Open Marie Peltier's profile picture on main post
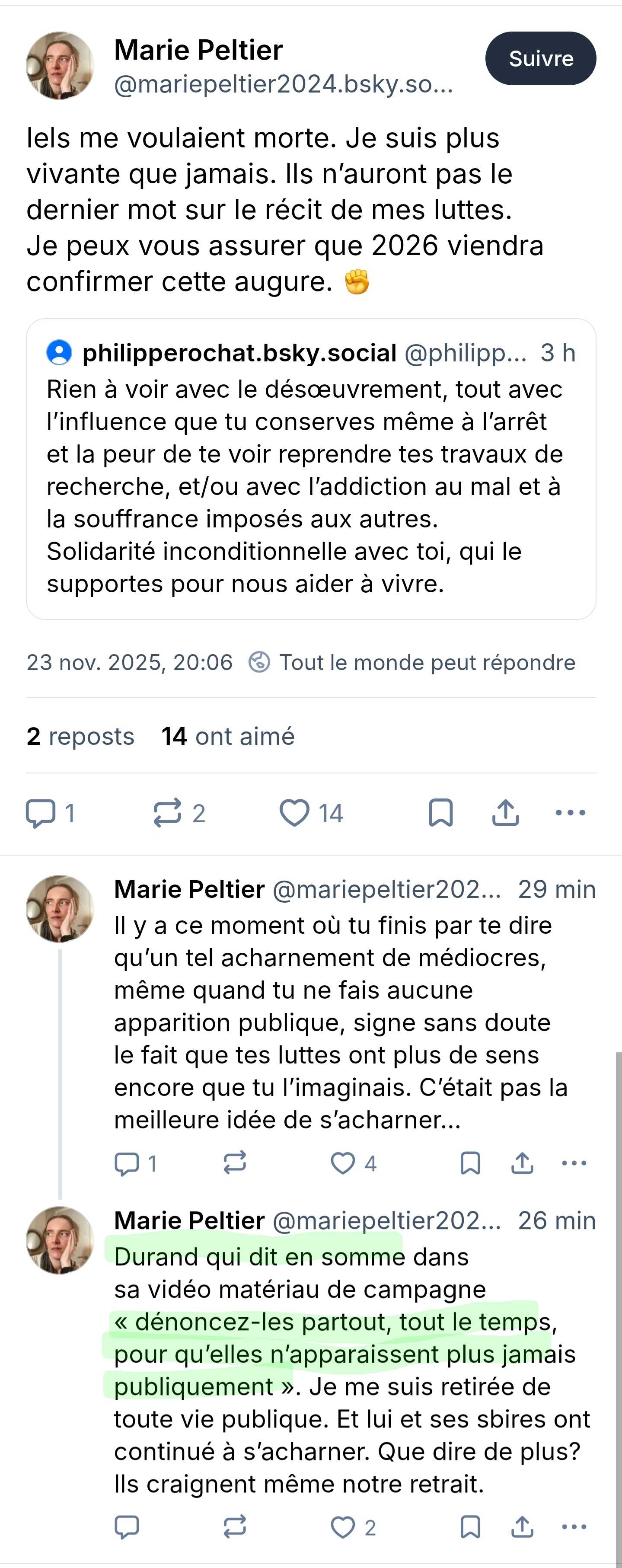Viewport: 622px width, 1568px height. pyautogui.click(x=60, y=66)
